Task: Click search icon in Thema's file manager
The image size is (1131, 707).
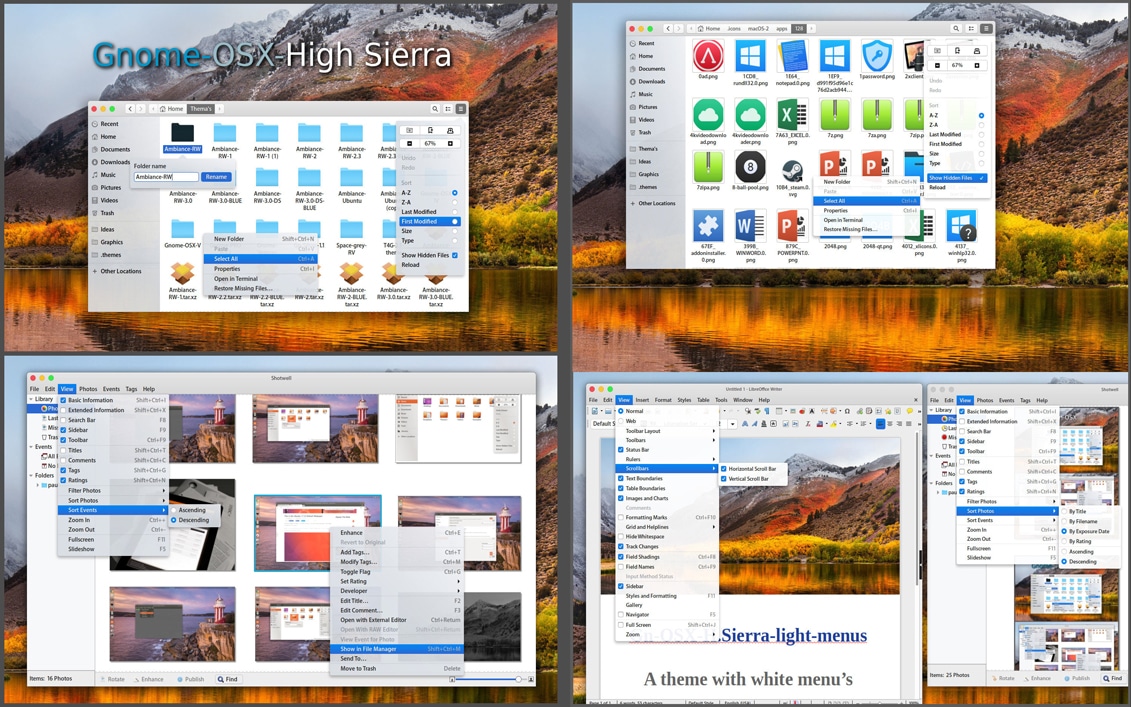Action: [435, 109]
